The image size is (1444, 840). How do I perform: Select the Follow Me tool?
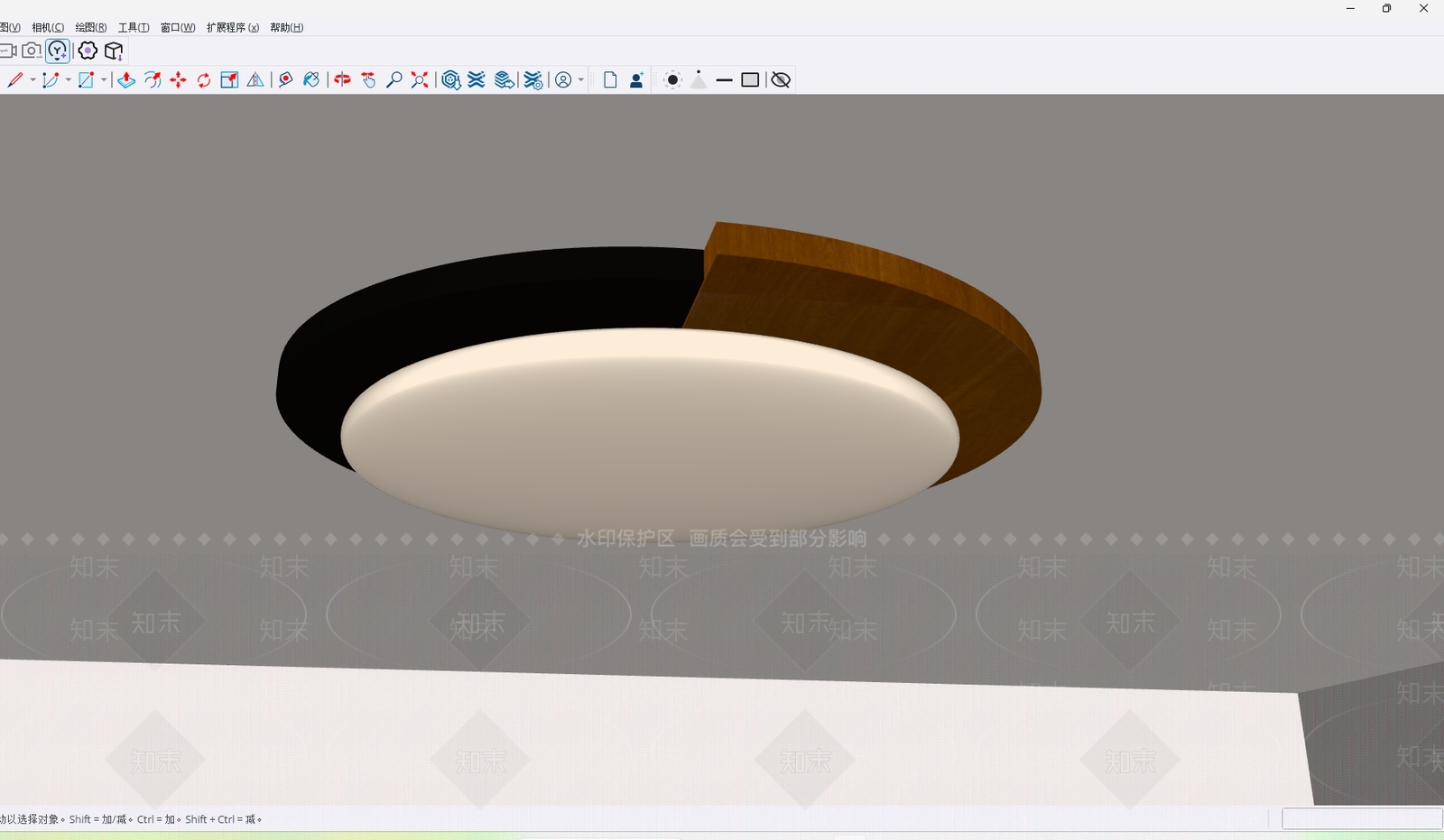pyautogui.click(x=153, y=80)
